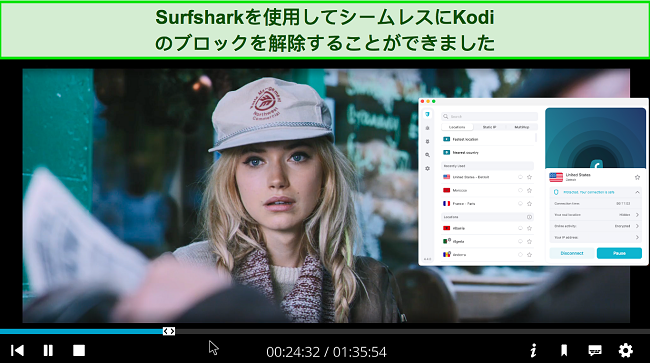
Task: Open Kodi subtitles icon
Action: (x=595, y=351)
